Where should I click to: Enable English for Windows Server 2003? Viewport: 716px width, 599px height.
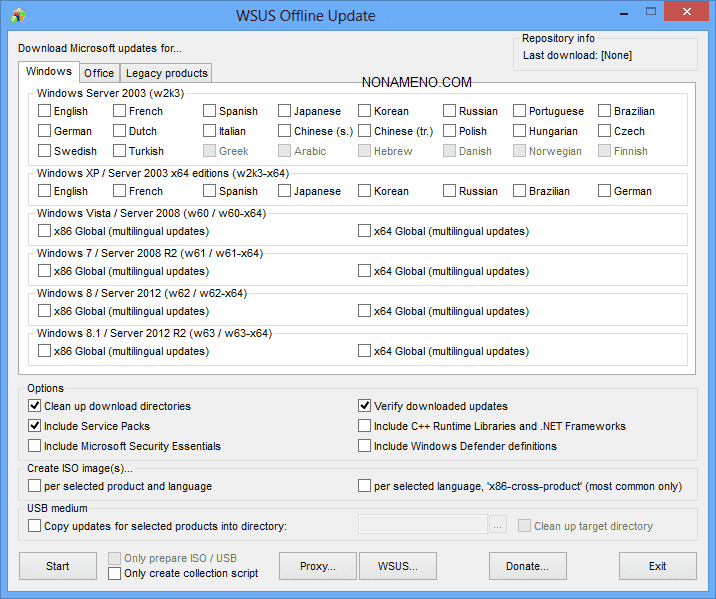45,111
